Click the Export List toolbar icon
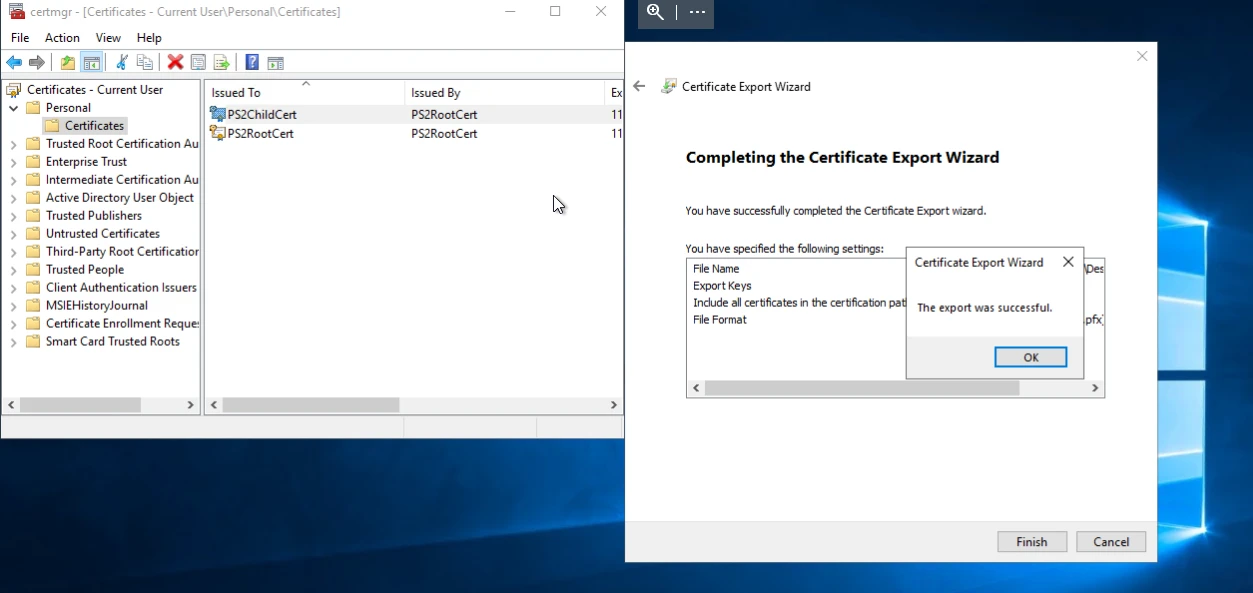The height and width of the screenshot is (593, 1253). point(221,62)
